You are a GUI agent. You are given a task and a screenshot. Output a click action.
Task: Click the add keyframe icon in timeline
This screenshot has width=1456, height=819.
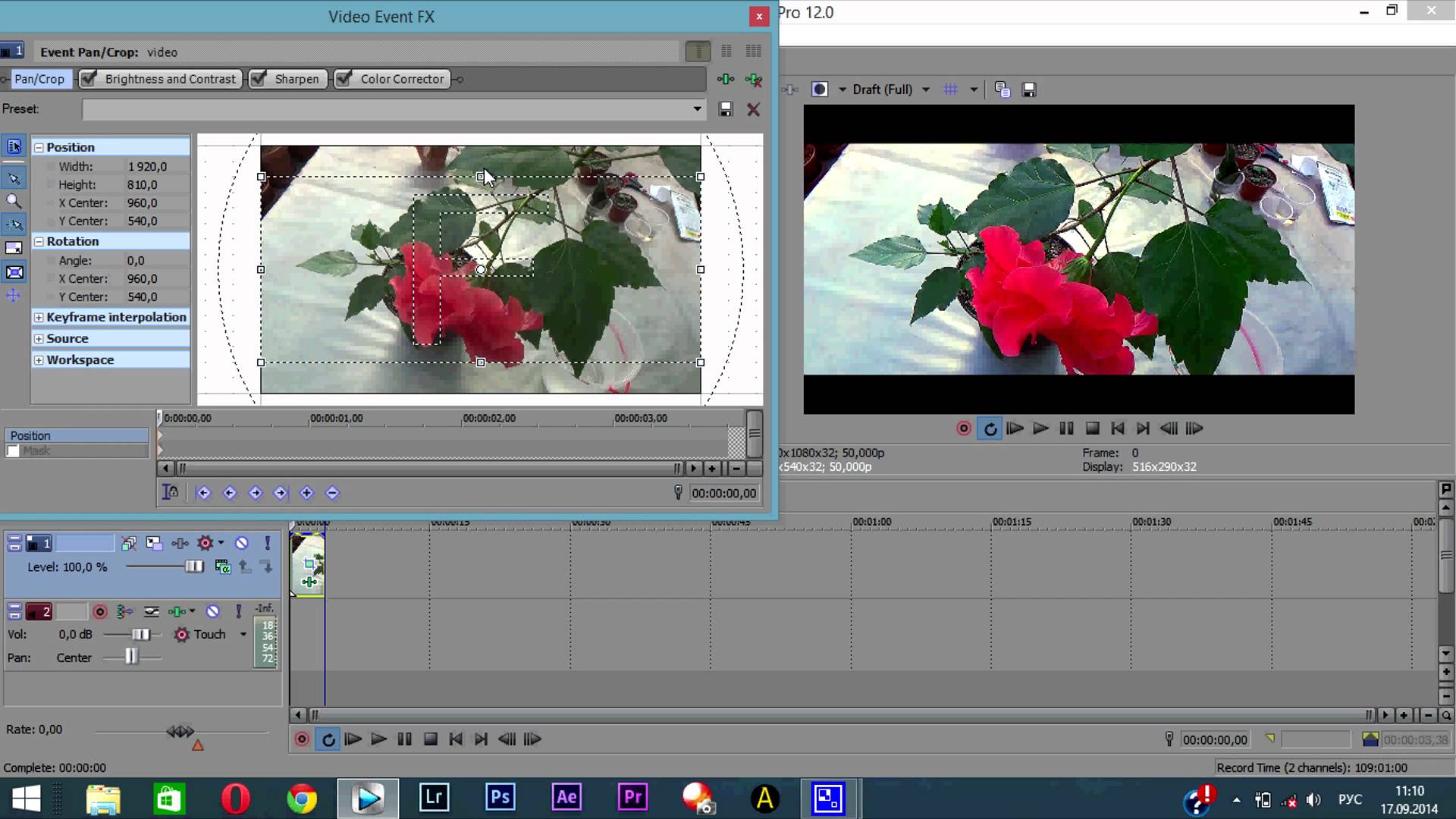tap(307, 492)
